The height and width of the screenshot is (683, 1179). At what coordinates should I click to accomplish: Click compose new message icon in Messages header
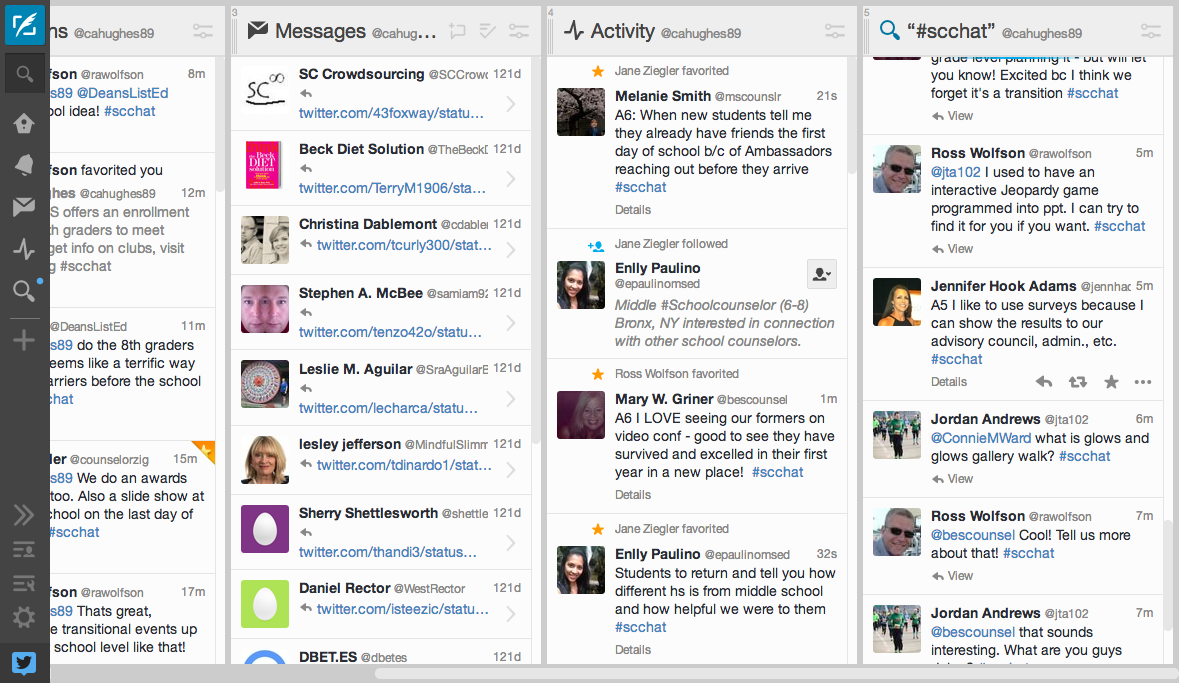[457, 31]
